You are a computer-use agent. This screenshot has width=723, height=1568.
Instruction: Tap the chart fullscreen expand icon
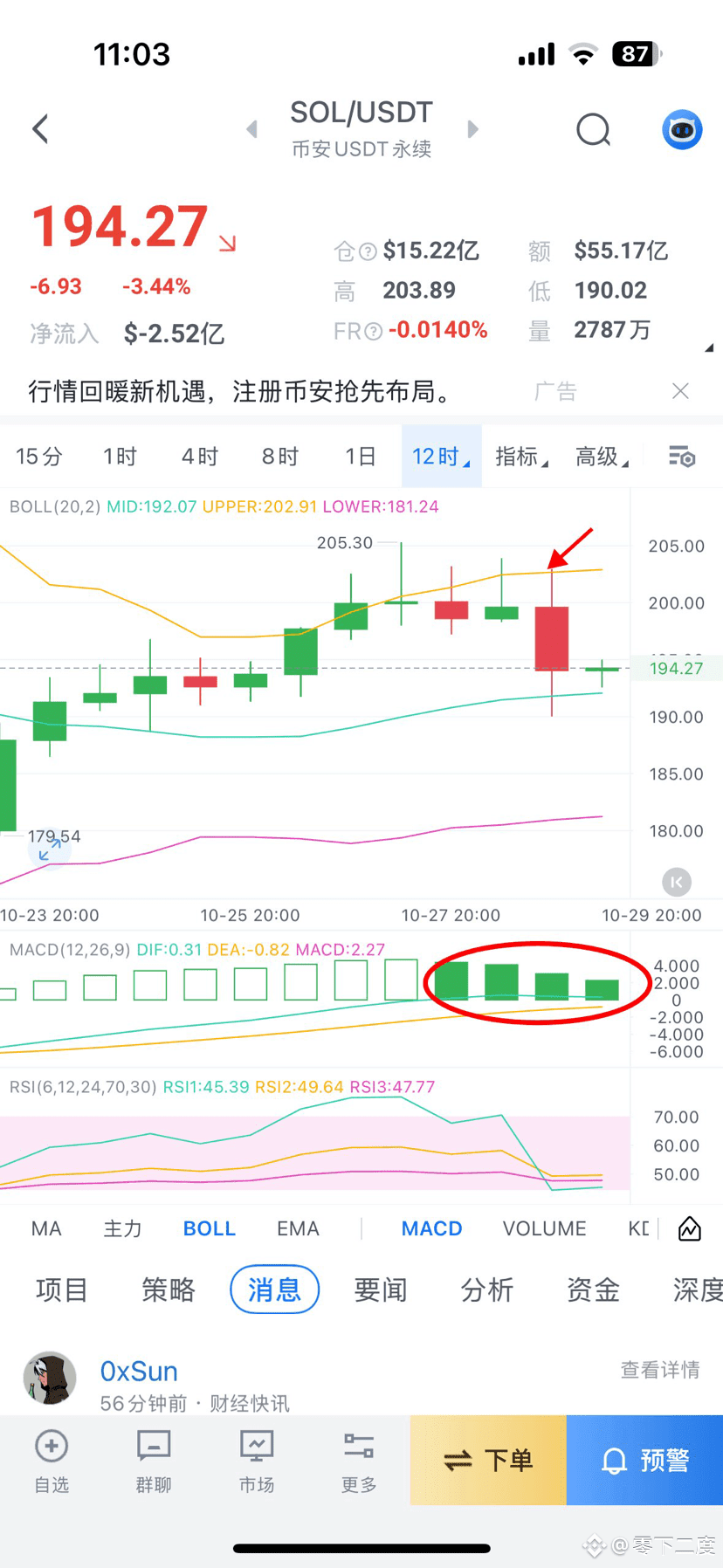coord(50,849)
